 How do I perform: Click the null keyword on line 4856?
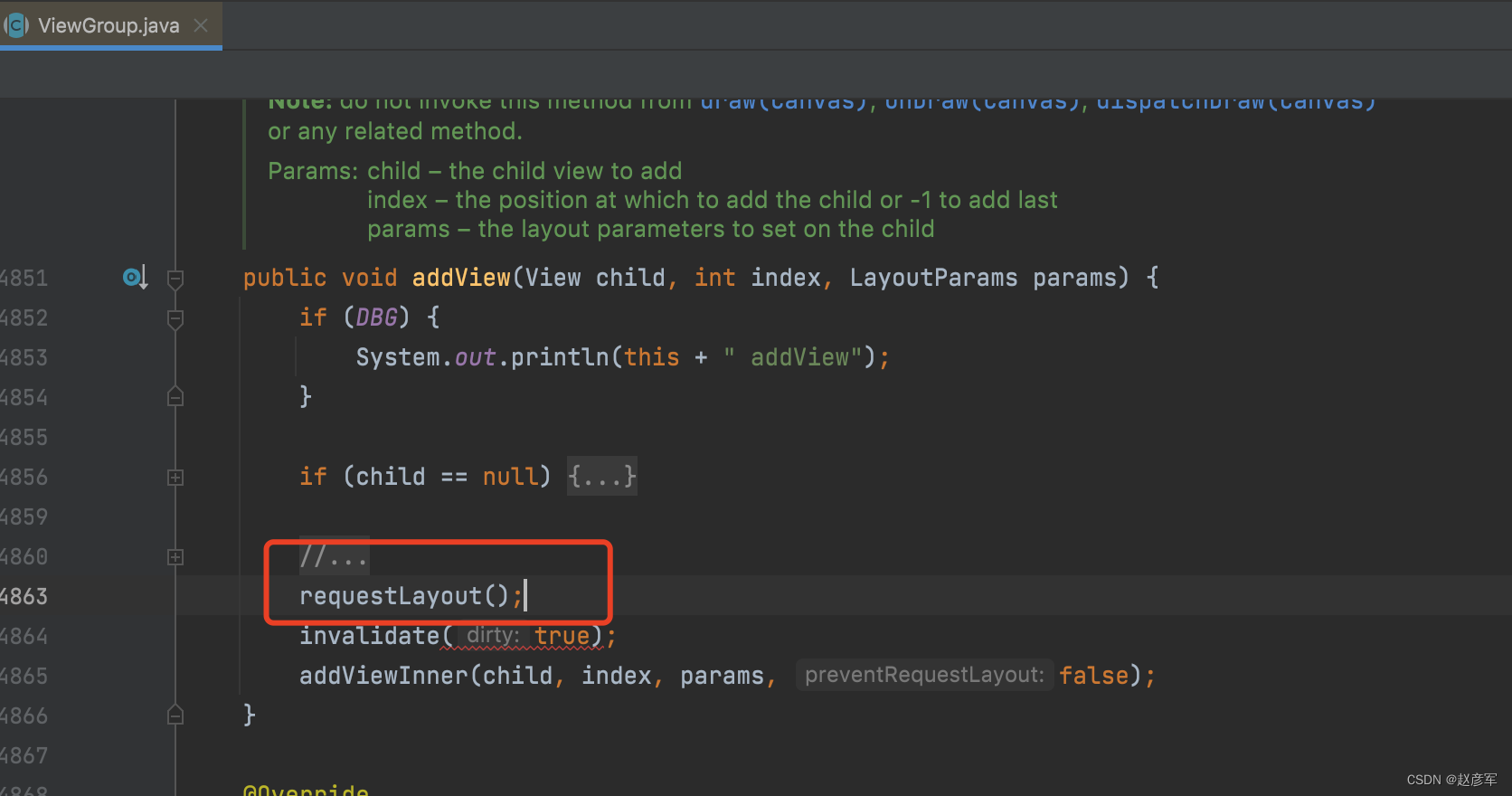[x=510, y=477]
